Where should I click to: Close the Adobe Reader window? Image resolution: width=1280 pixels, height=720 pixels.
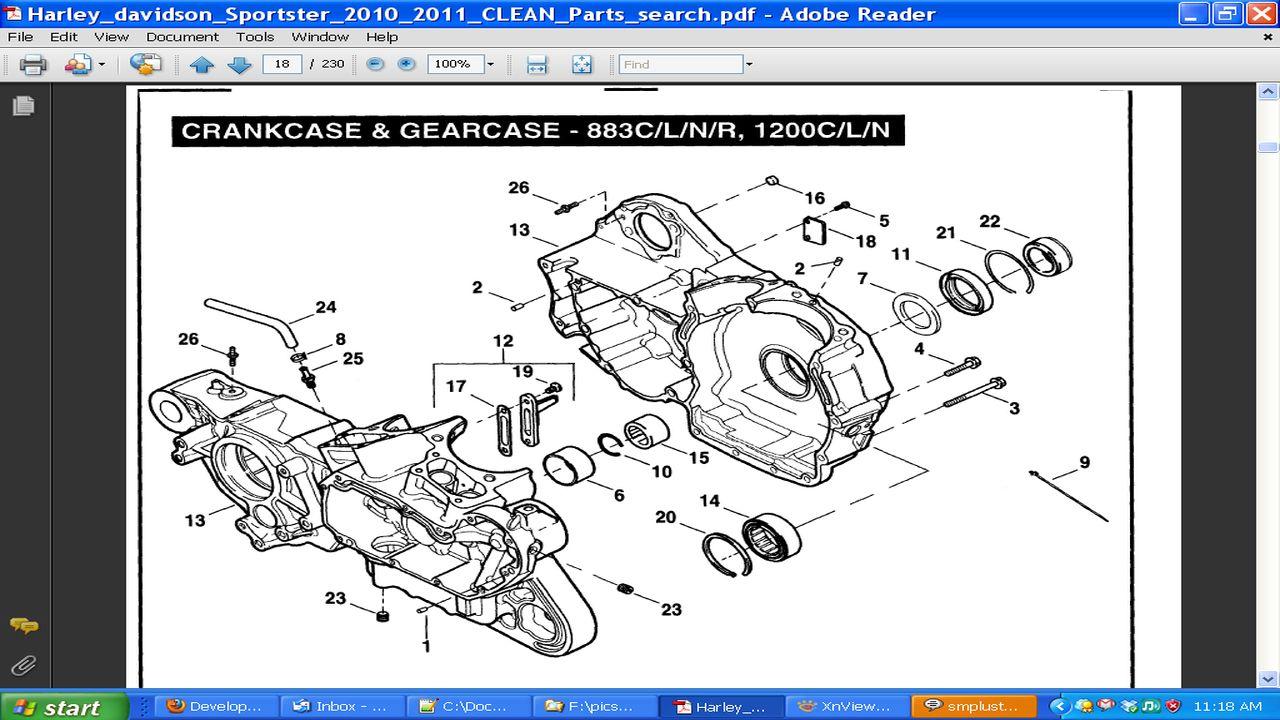coord(1261,14)
